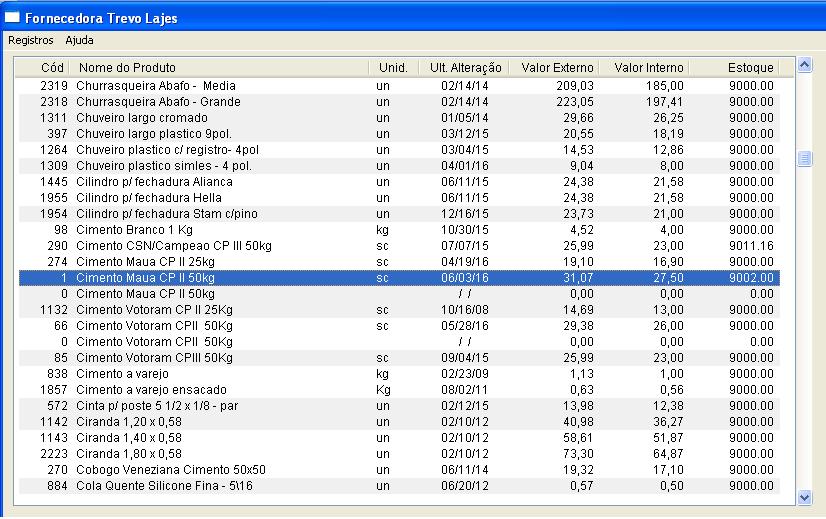Click the Ult. Alteração column header
Image resolution: width=826 pixels, height=519 pixels.
coord(463,67)
